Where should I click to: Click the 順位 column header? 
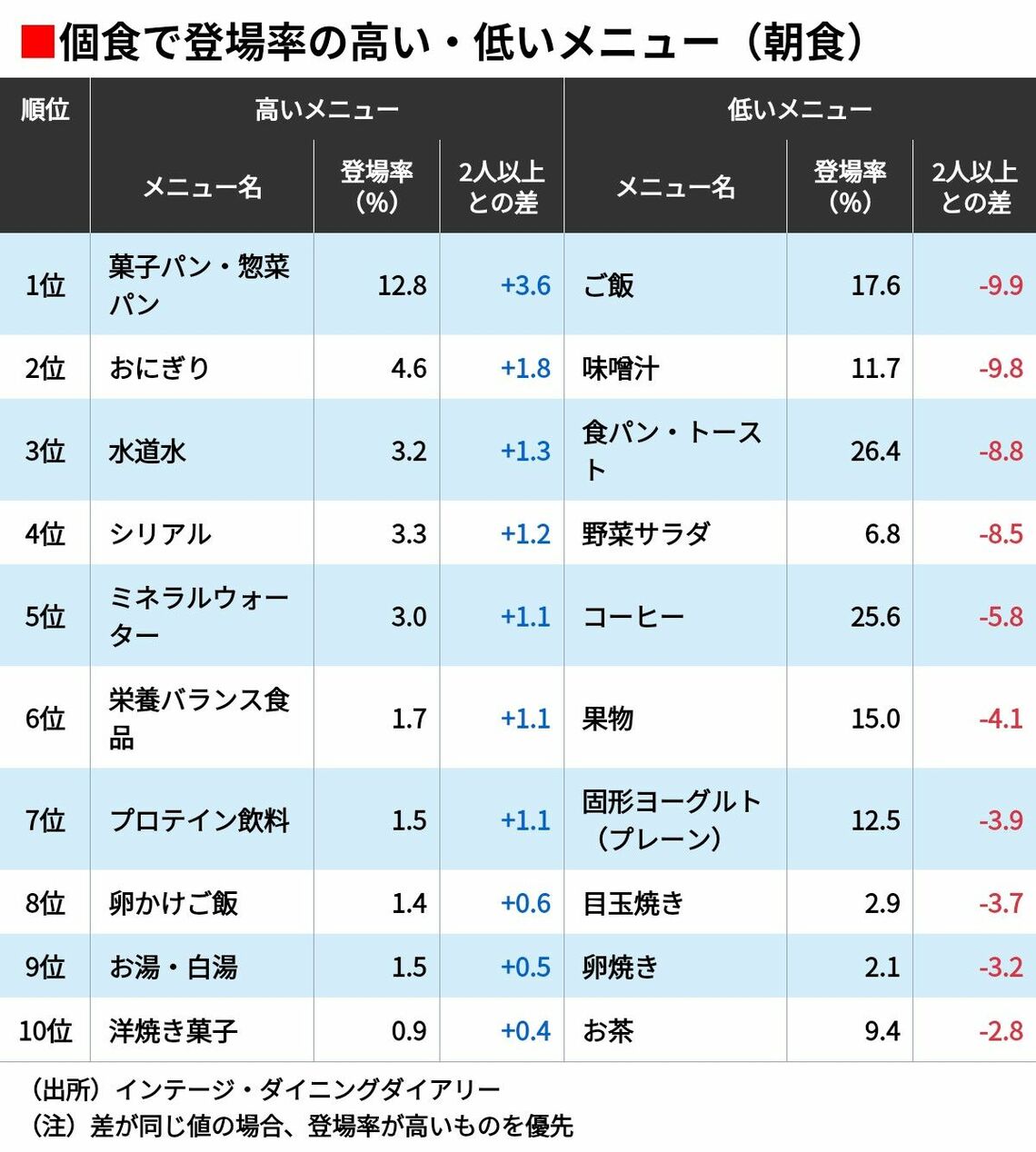pyautogui.click(x=45, y=110)
